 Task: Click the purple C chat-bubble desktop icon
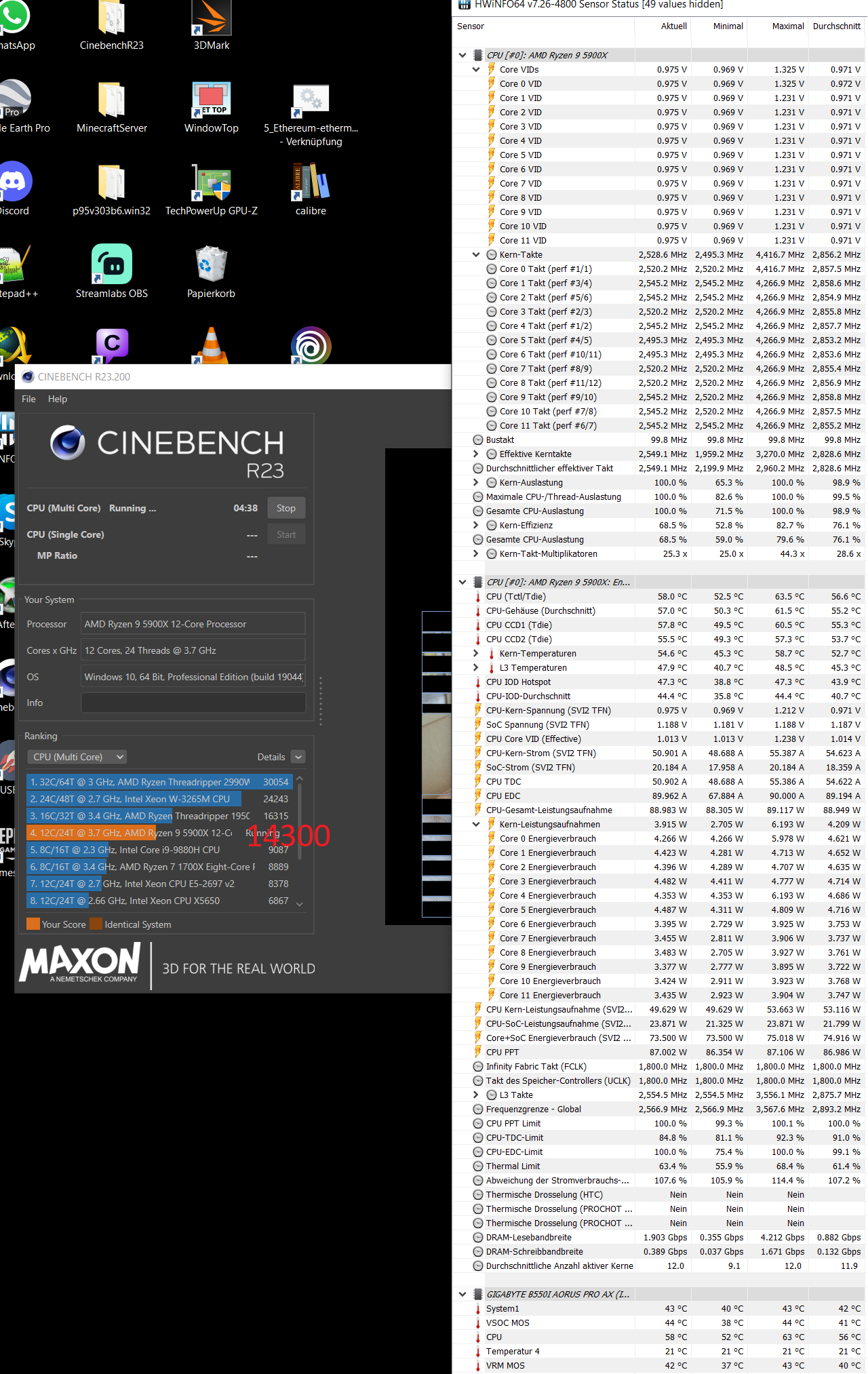[111, 346]
